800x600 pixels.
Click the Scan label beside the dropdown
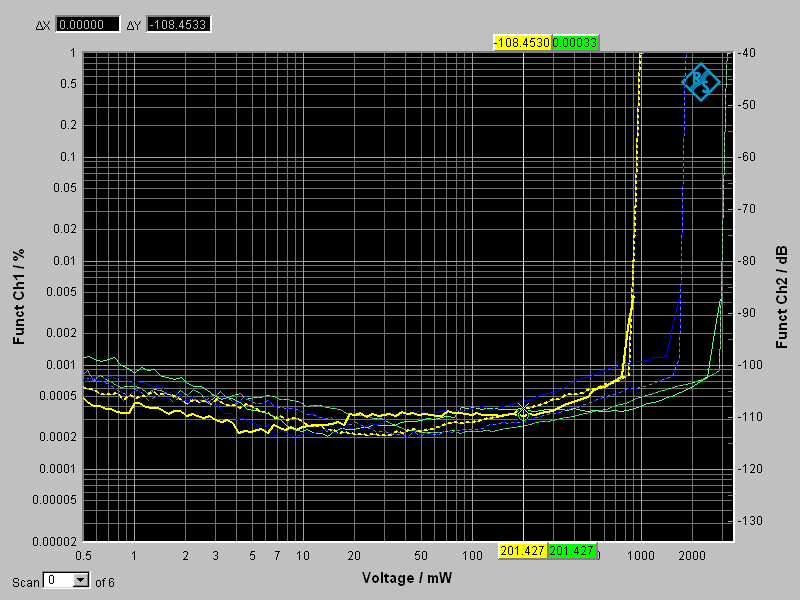coord(26,581)
